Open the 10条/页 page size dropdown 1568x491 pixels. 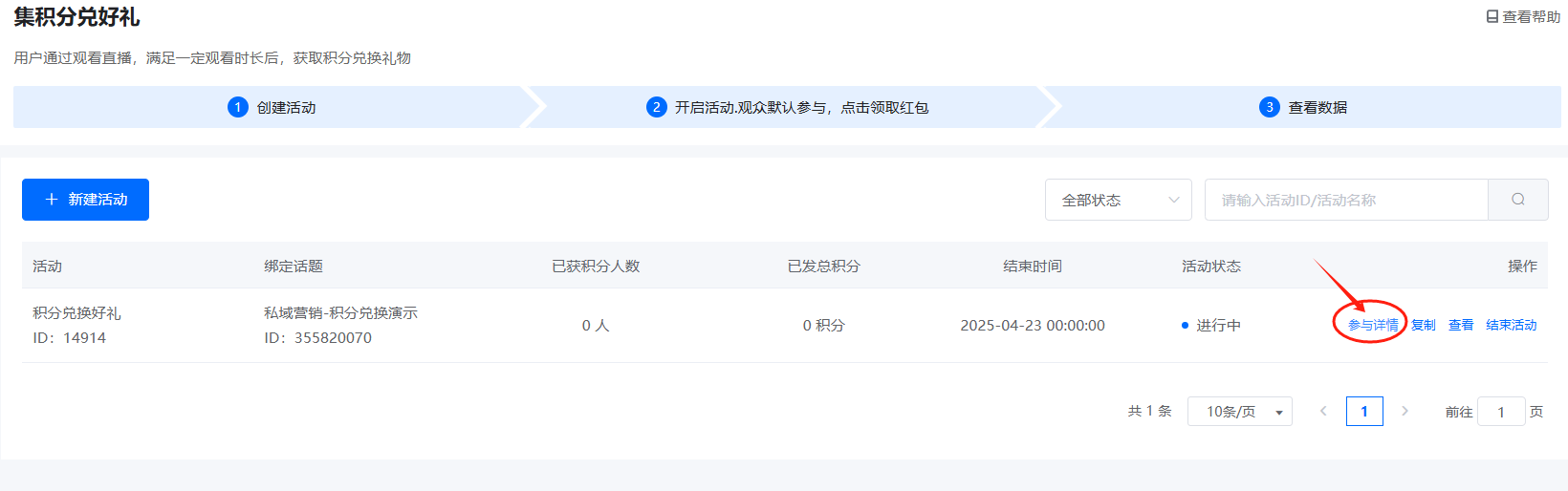click(1240, 411)
